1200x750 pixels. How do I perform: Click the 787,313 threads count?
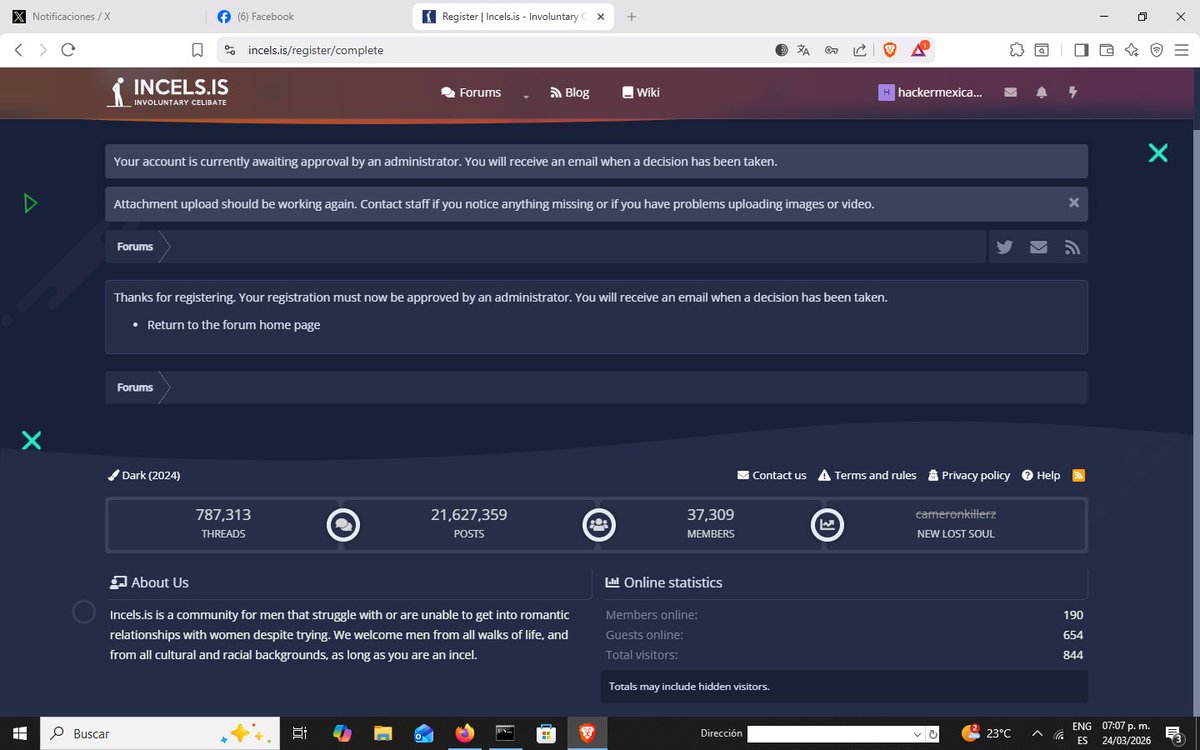click(x=223, y=514)
